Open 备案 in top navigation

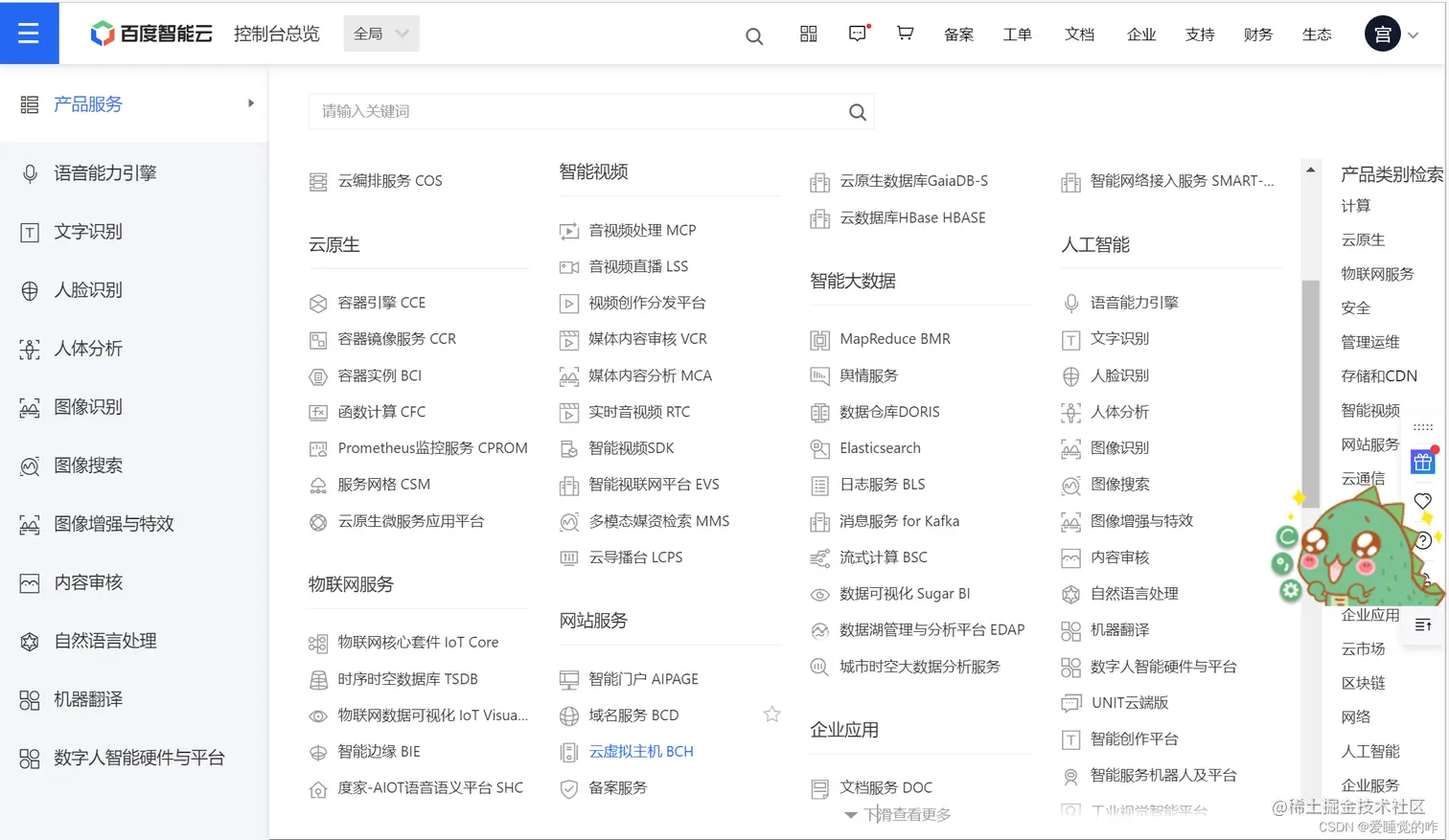(x=958, y=34)
